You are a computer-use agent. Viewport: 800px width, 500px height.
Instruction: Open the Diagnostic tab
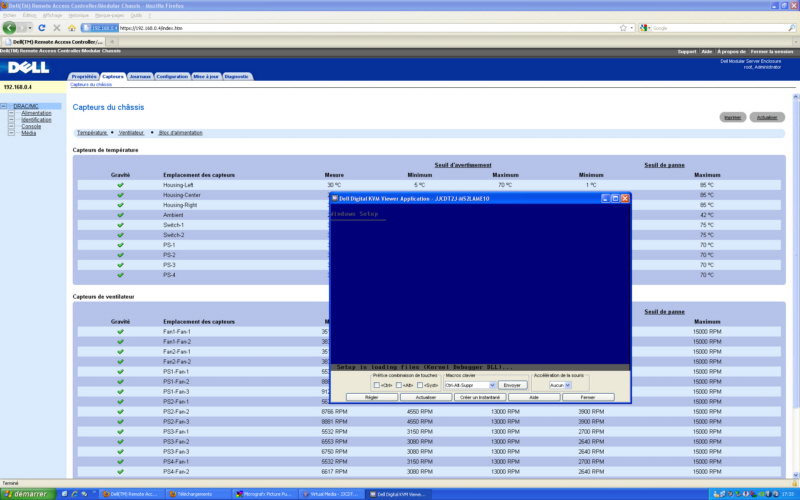[x=236, y=77]
